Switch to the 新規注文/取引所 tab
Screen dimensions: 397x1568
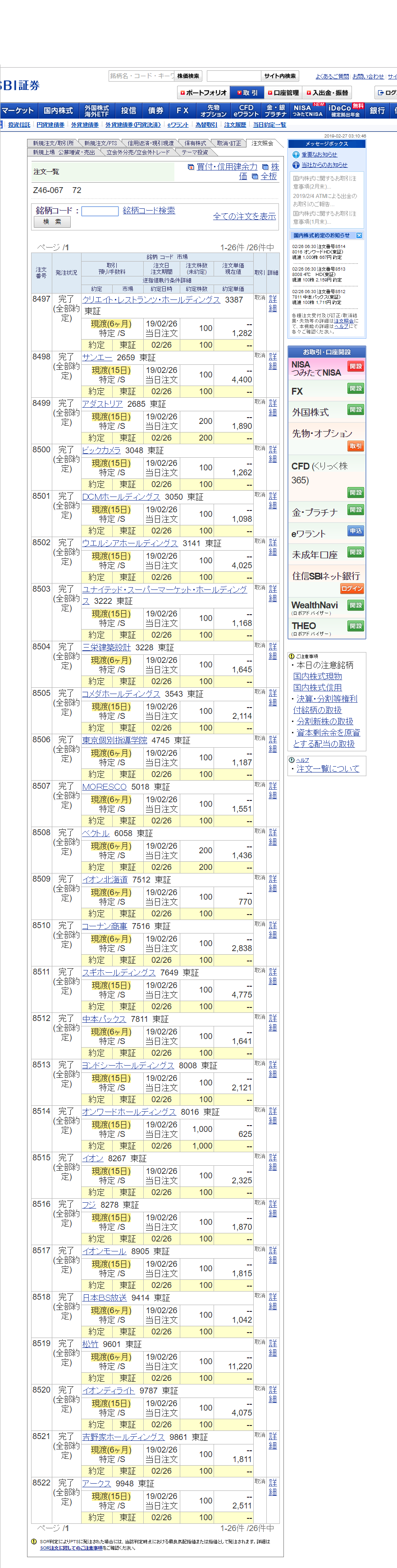54,143
